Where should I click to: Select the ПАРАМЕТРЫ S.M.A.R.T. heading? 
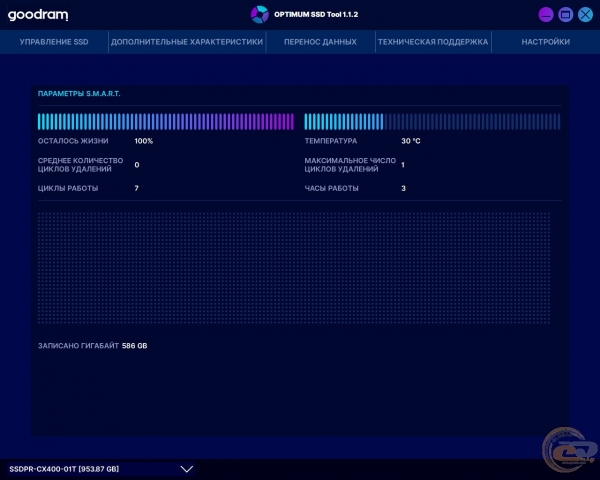(x=79, y=94)
